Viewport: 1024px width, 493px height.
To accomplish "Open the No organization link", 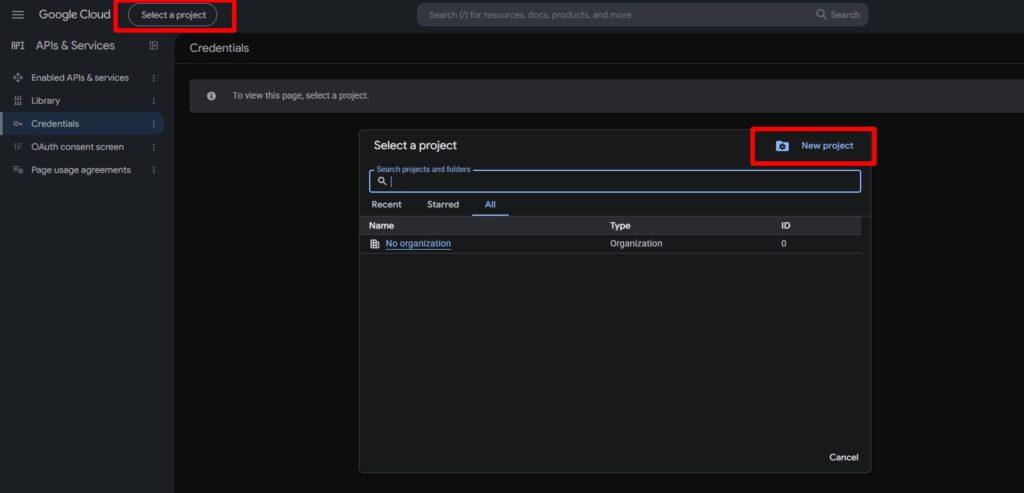I will [x=418, y=244].
